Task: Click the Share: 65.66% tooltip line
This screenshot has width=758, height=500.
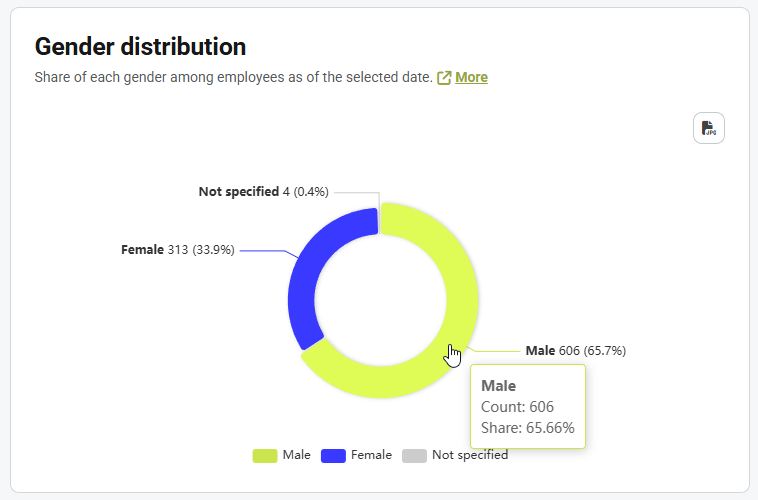Action: pos(527,428)
